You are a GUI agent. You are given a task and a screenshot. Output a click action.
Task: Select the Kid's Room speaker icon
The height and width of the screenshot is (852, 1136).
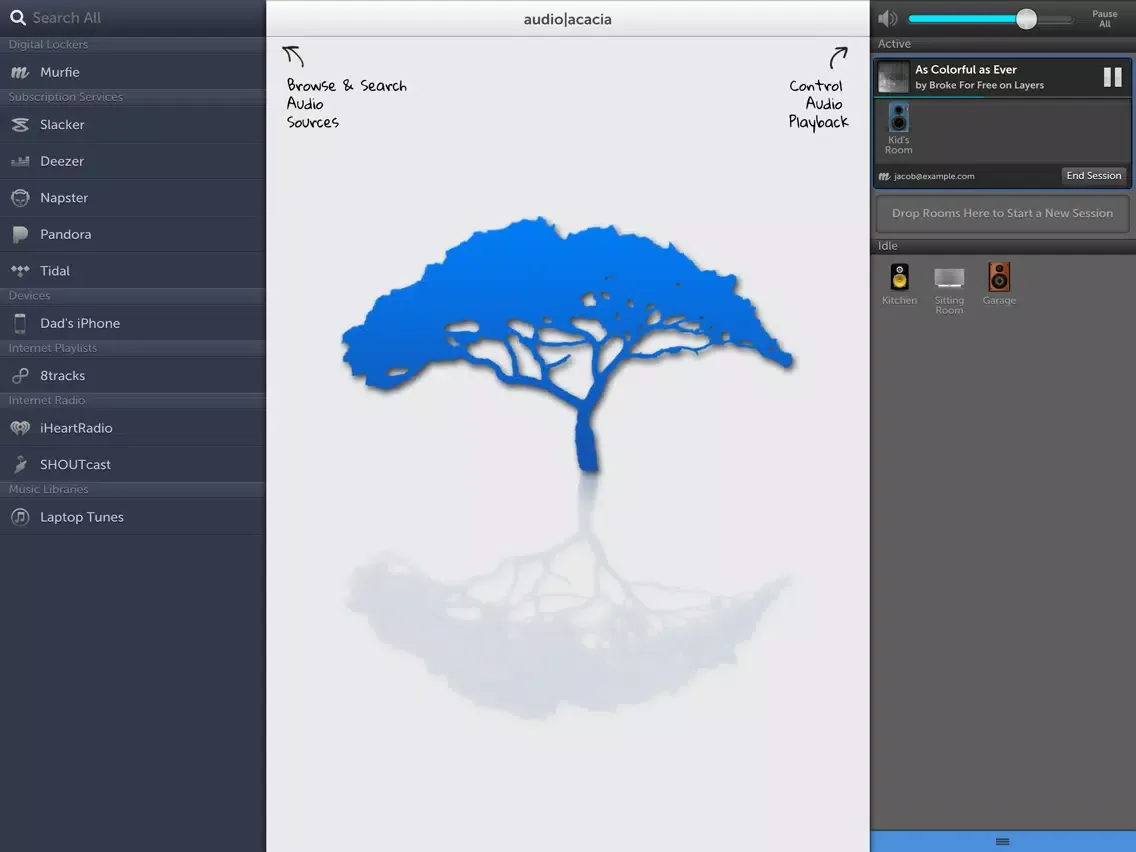point(898,118)
